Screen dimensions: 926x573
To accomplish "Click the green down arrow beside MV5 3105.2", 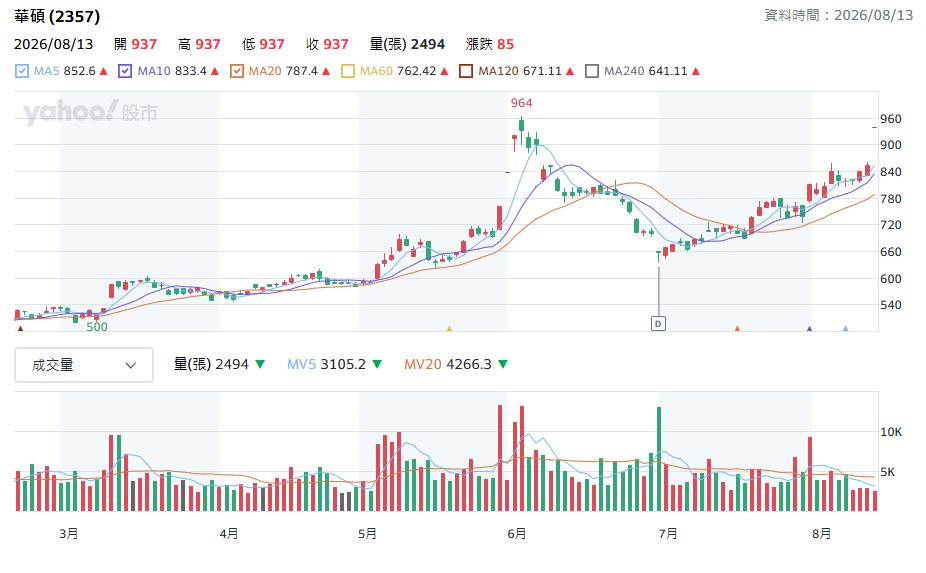I will coord(377,364).
